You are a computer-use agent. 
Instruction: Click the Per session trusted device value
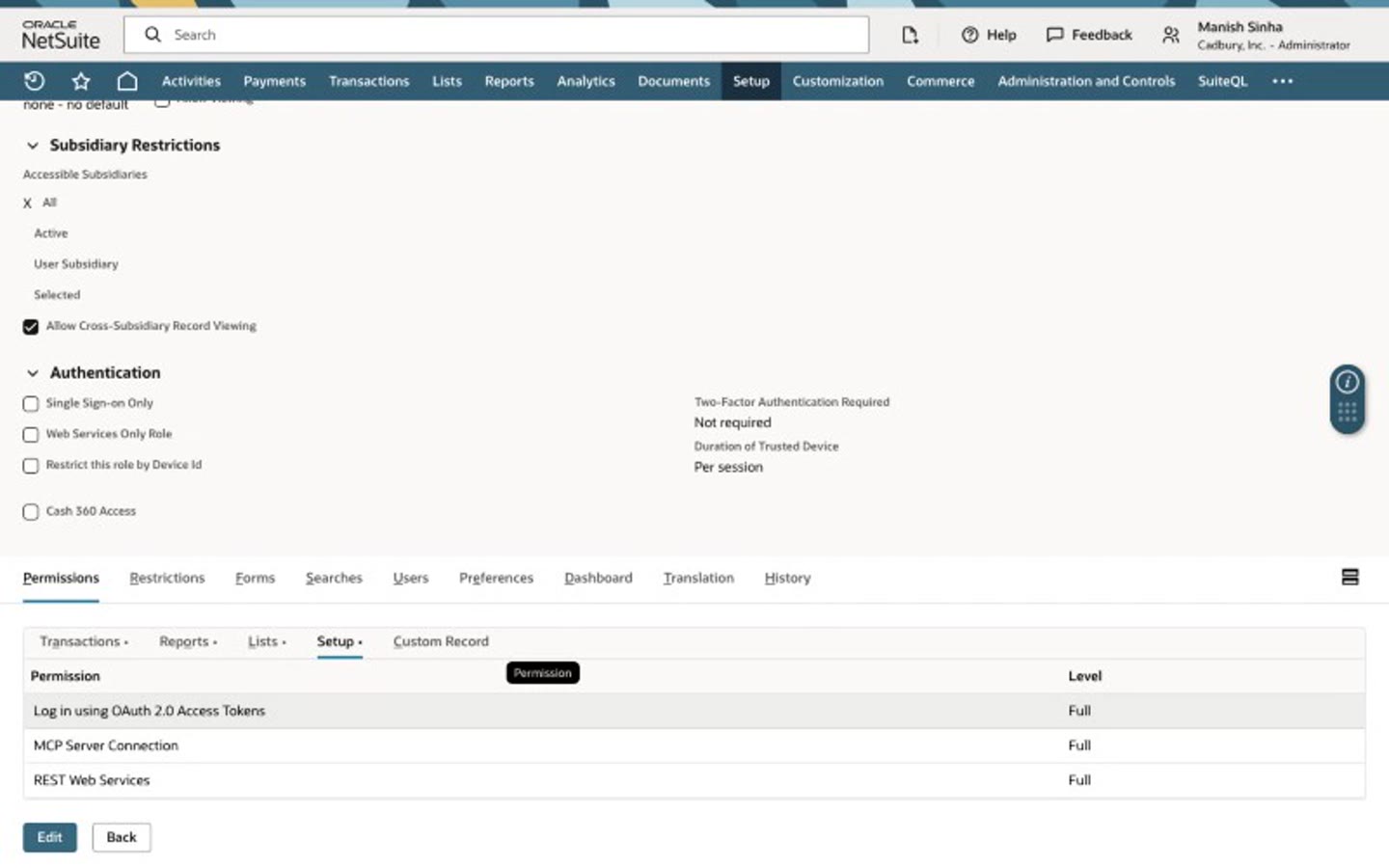coord(728,467)
